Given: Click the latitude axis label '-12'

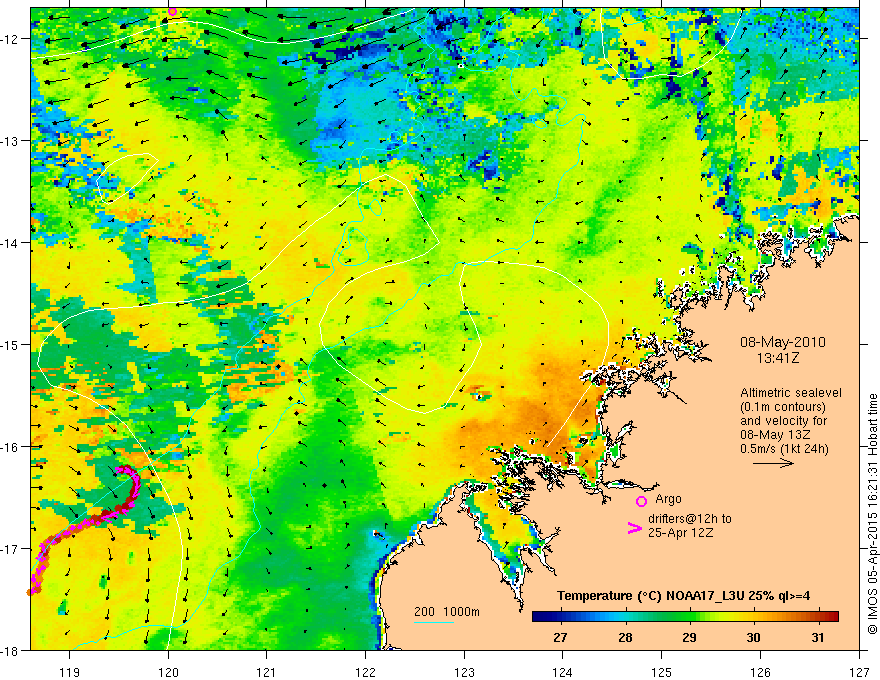Looking at the screenshot, I should click(x=10, y=39).
